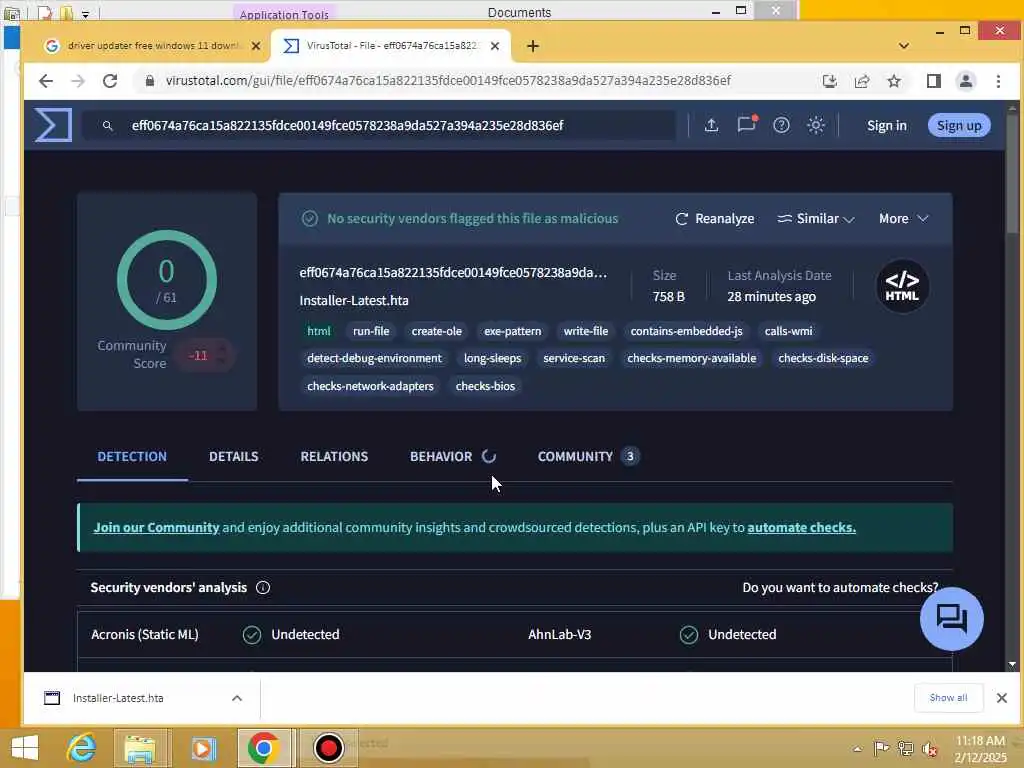Screen dimensions: 1024x768
Task: Click the Installer-Latest.hta download item
Action: coord(118,698)
